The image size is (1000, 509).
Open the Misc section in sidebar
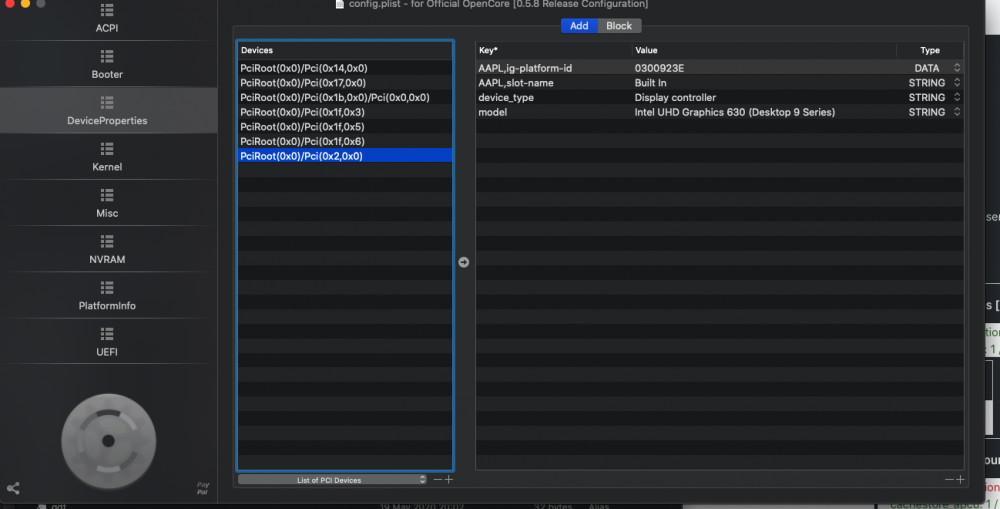(107, 203)
